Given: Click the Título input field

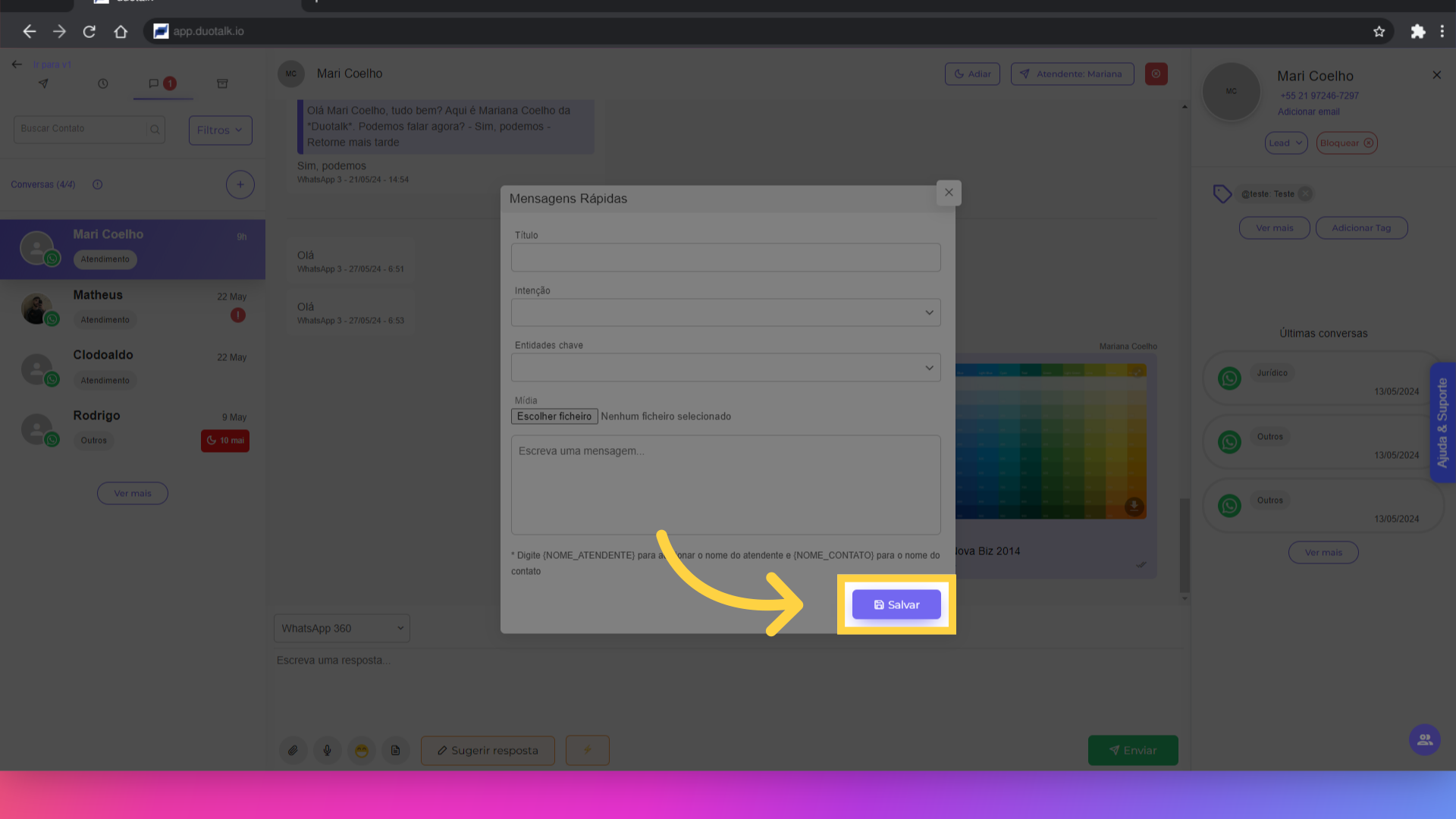Looking at the screenshot, I should [x=726, y=258].
